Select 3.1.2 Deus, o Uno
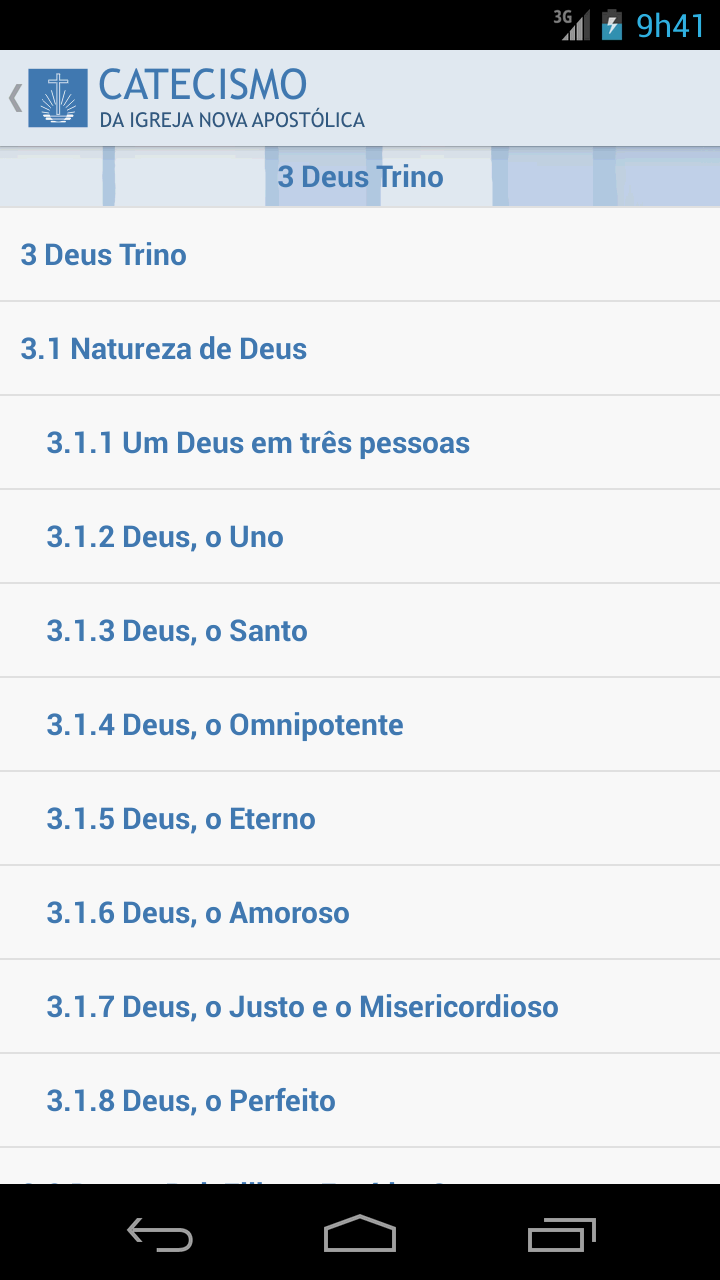The height and width of the screenshot is (1280, 720). 360,537
